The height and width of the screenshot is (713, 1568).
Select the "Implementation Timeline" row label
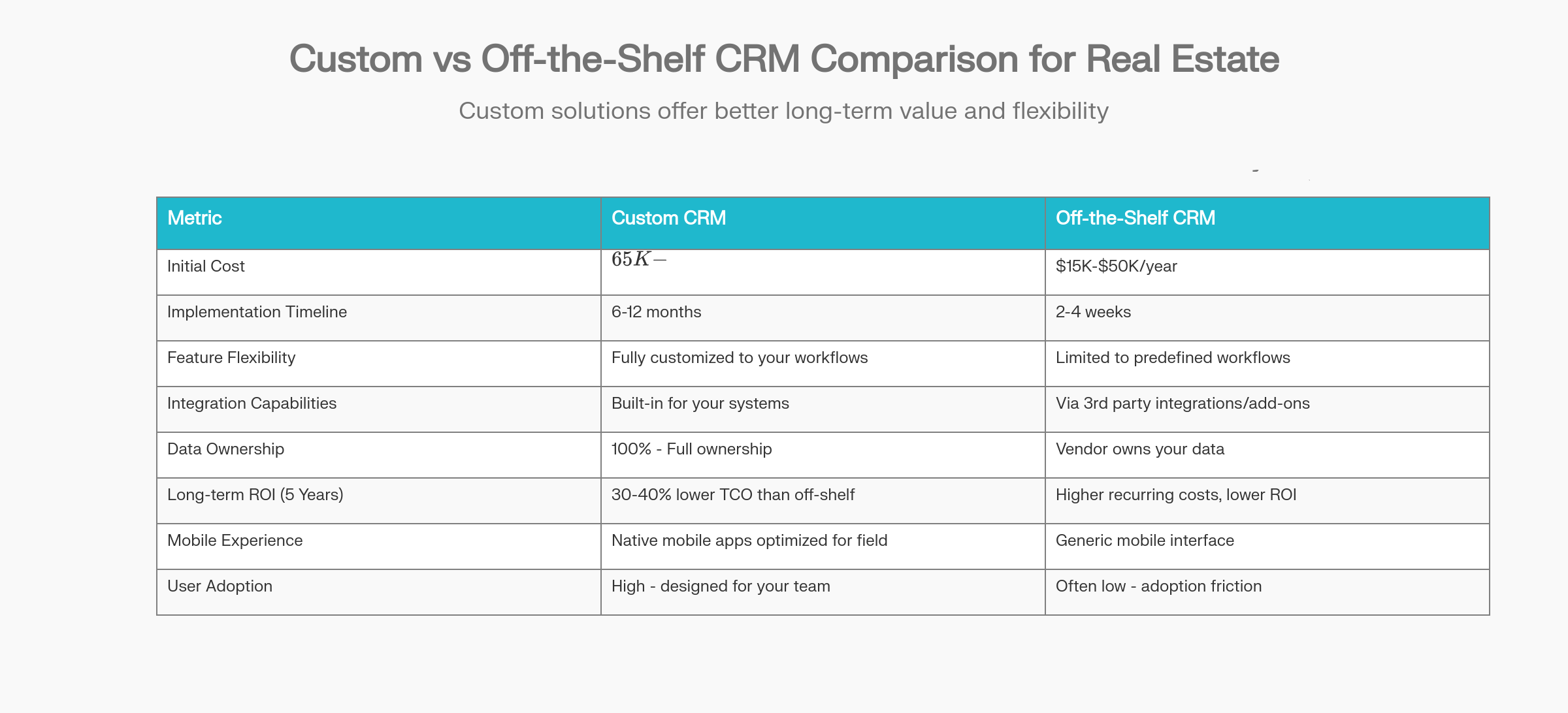[257, 312]
